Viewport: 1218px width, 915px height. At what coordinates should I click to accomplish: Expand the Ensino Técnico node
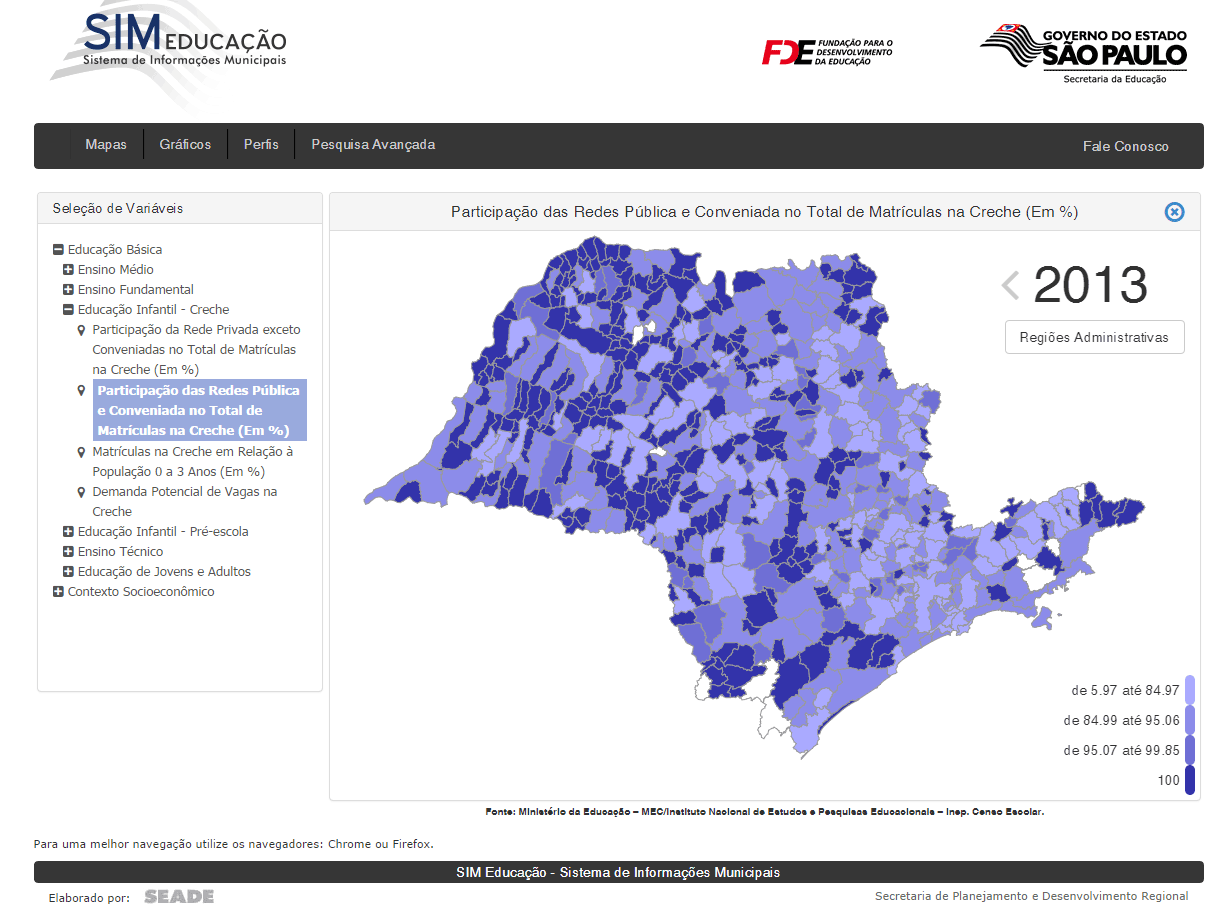click(68, 552)
